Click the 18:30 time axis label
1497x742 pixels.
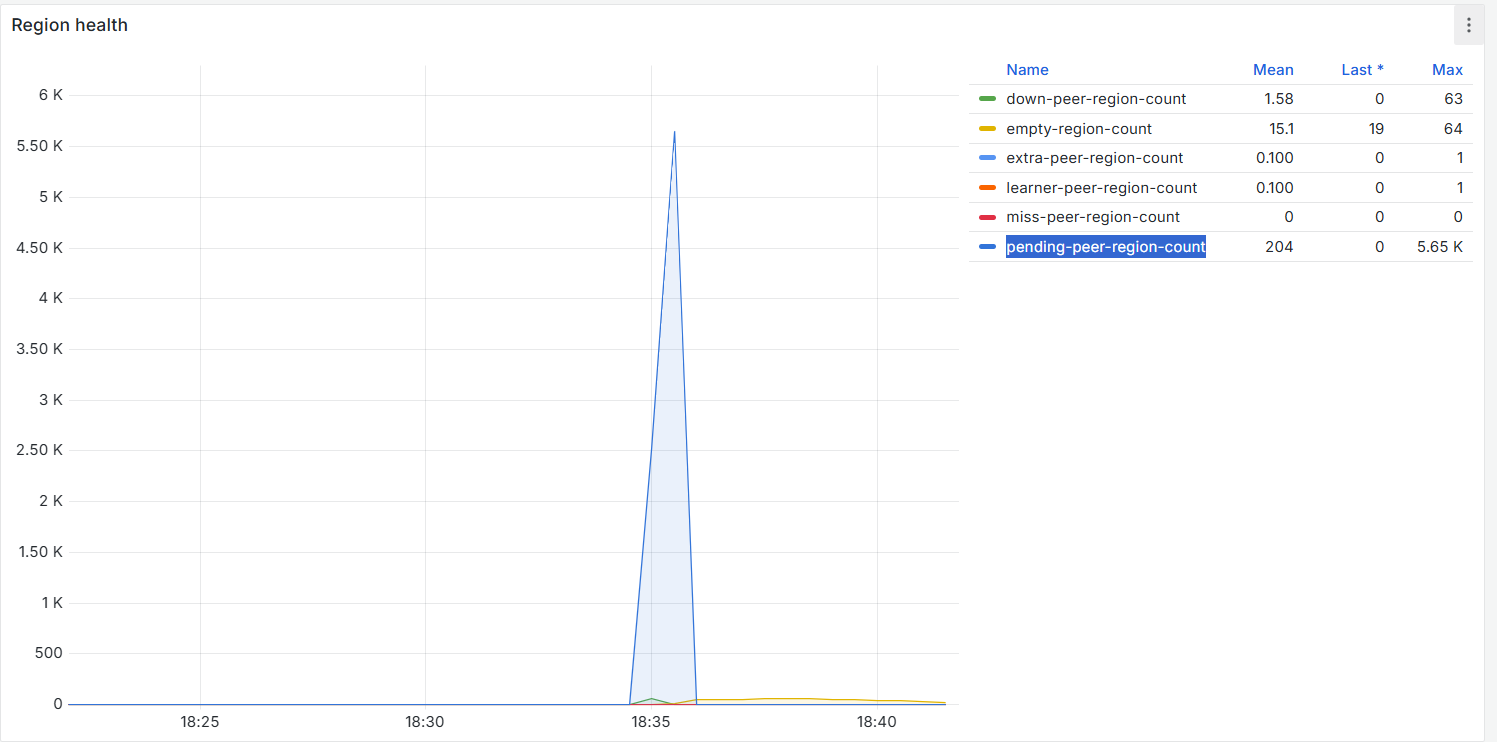click(x=425, y=721)
